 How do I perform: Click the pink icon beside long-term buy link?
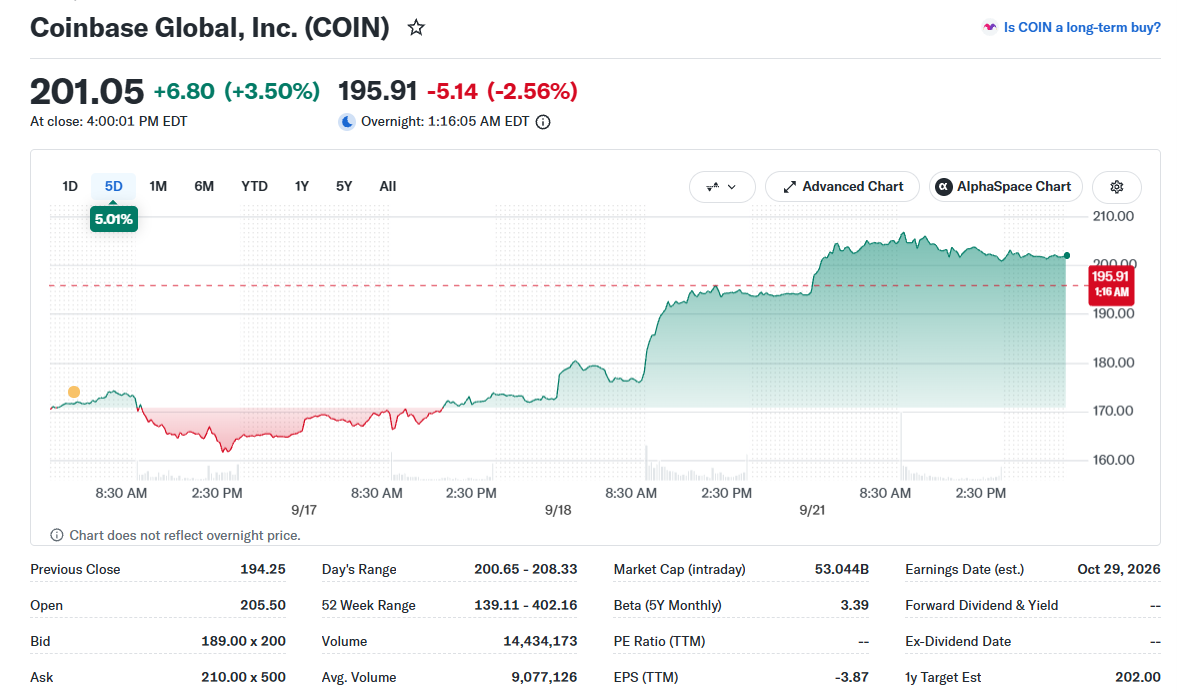tap(990, 27)
